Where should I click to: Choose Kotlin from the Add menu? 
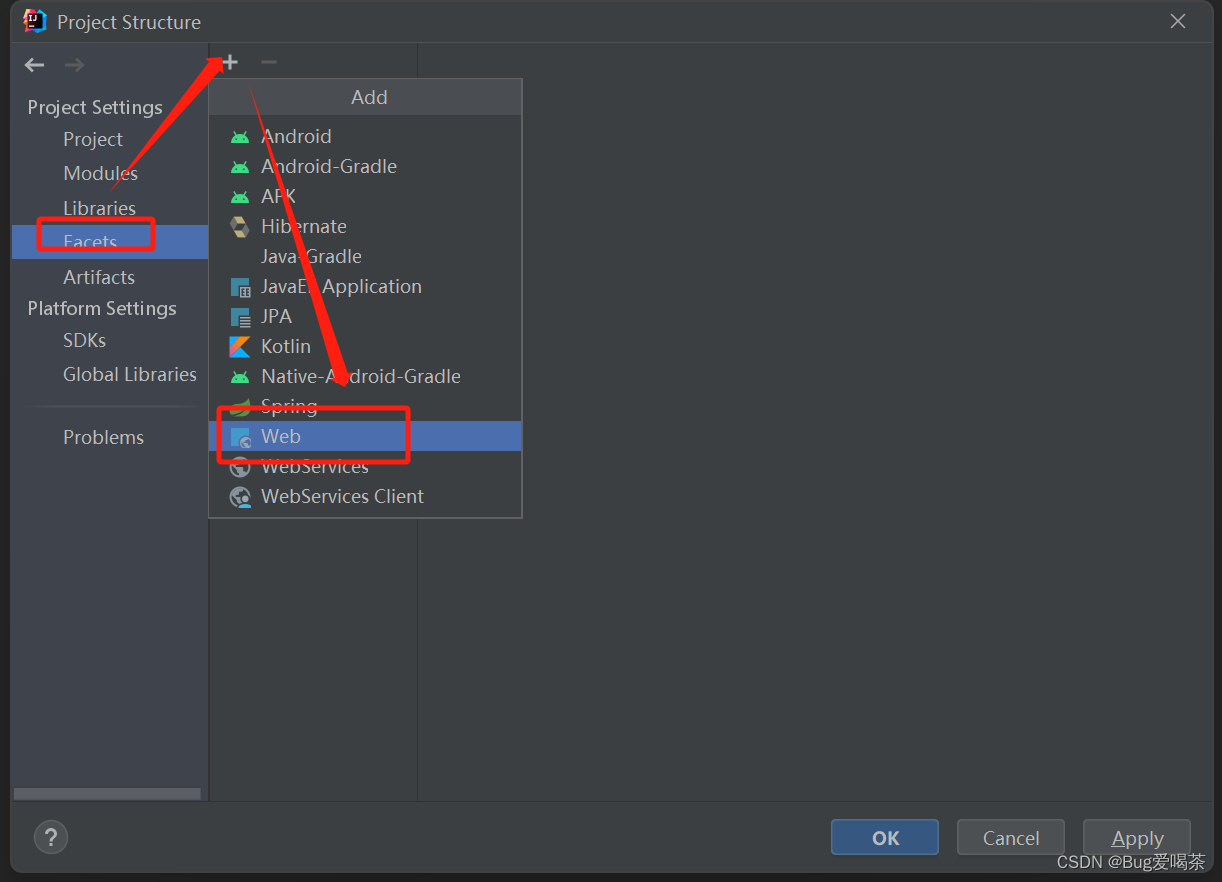click(x=365, y=346)
